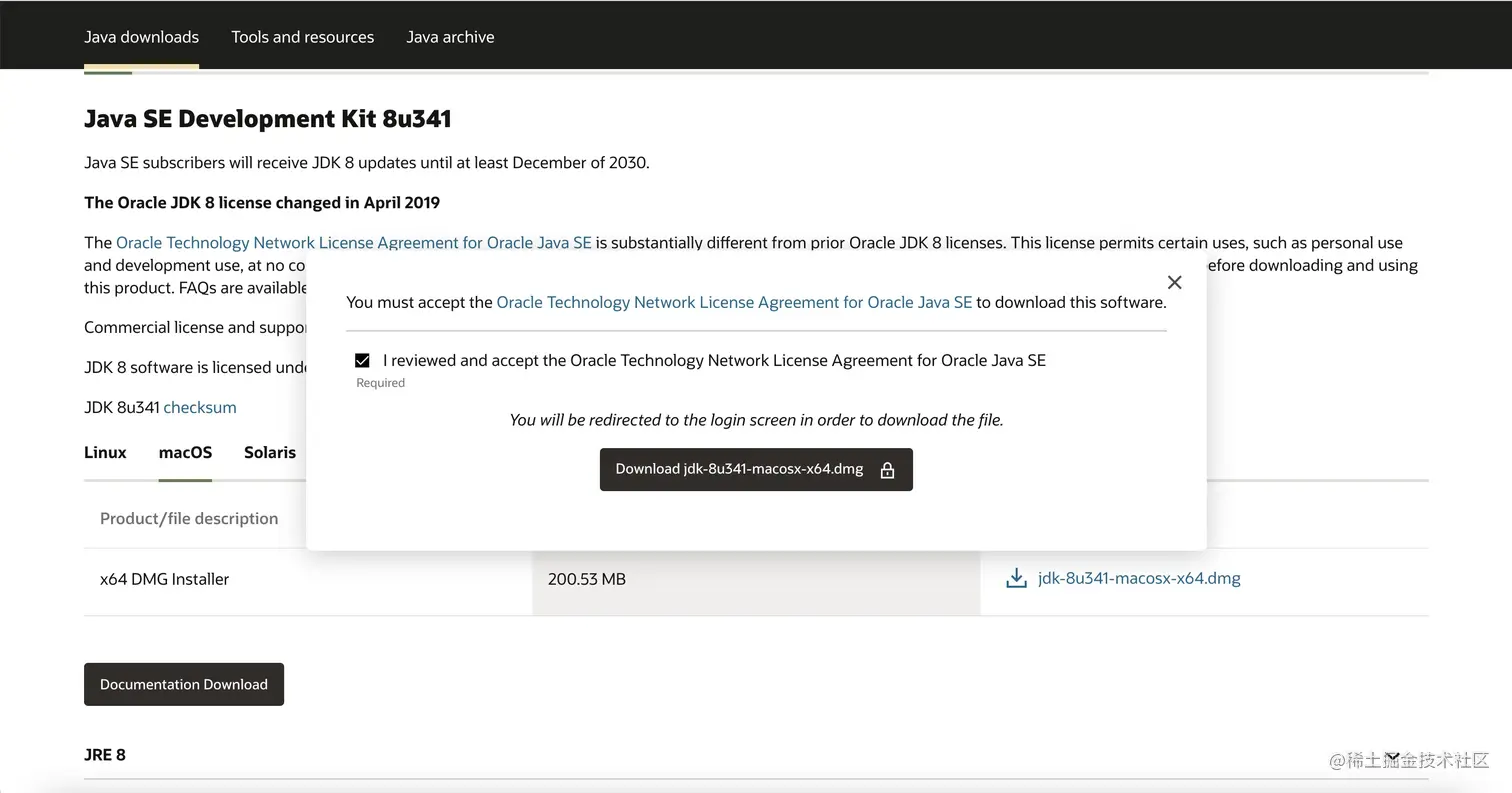
Task: Click the x64 DMG Installer row label
Action: click(165, 579)
